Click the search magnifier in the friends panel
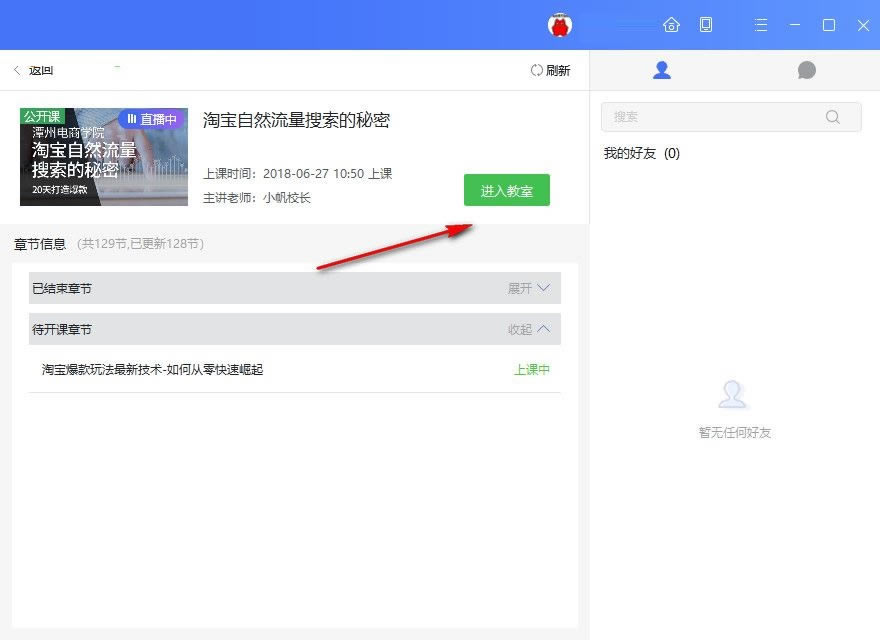This screenshot has height=640, width=880. click(x=833, y=117)
